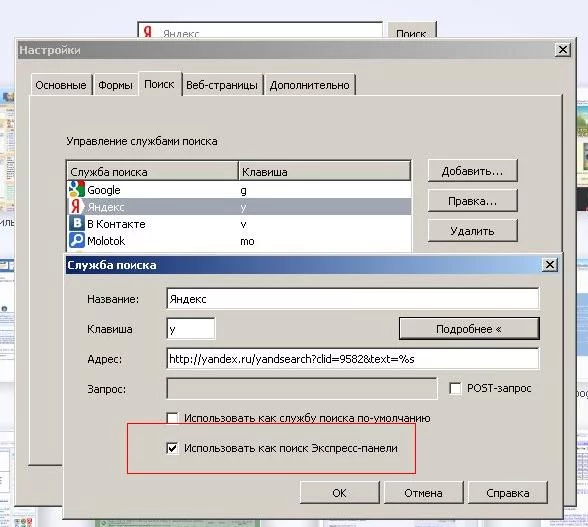Close the Служба поиска dialog

[550, 265]
